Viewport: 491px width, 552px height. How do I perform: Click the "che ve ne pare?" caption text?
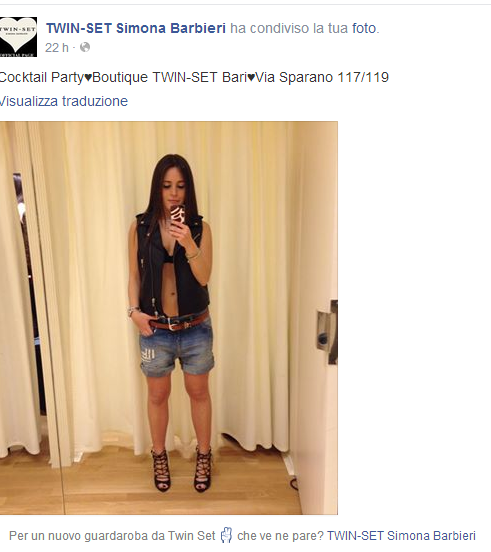pyautogui.click(x=280, y=536)
